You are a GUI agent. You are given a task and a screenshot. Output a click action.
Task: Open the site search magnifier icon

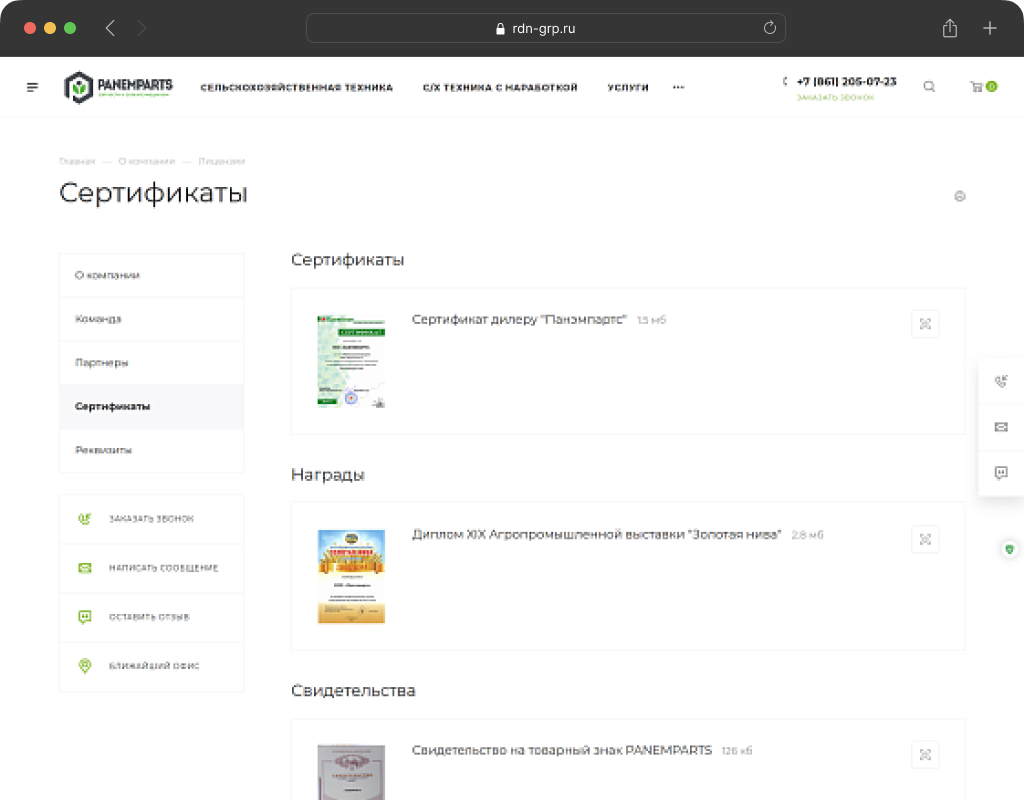[x=929, y=87]
